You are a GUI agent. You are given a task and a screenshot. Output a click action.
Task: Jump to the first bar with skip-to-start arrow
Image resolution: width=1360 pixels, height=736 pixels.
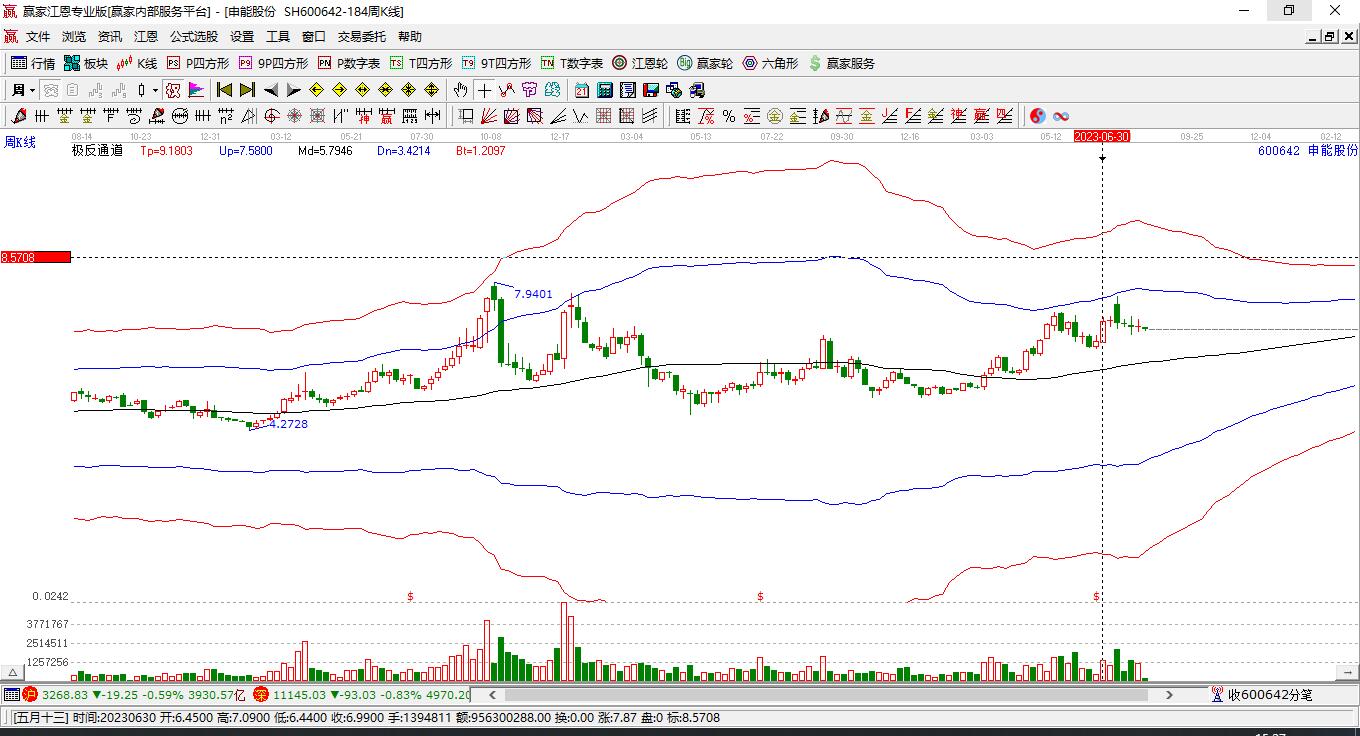[224, 90]
